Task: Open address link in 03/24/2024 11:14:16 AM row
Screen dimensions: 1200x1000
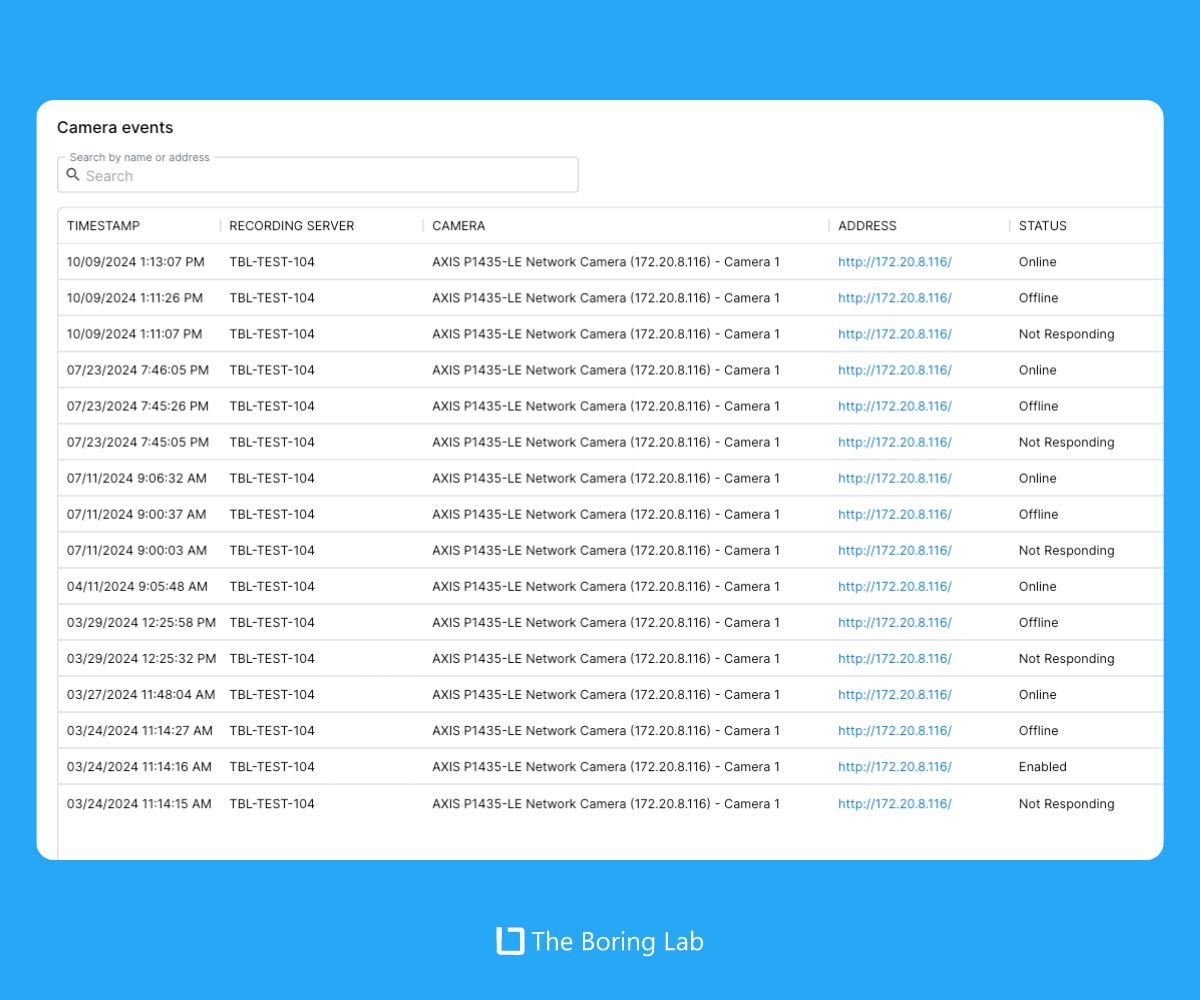Action: point(895,767)
